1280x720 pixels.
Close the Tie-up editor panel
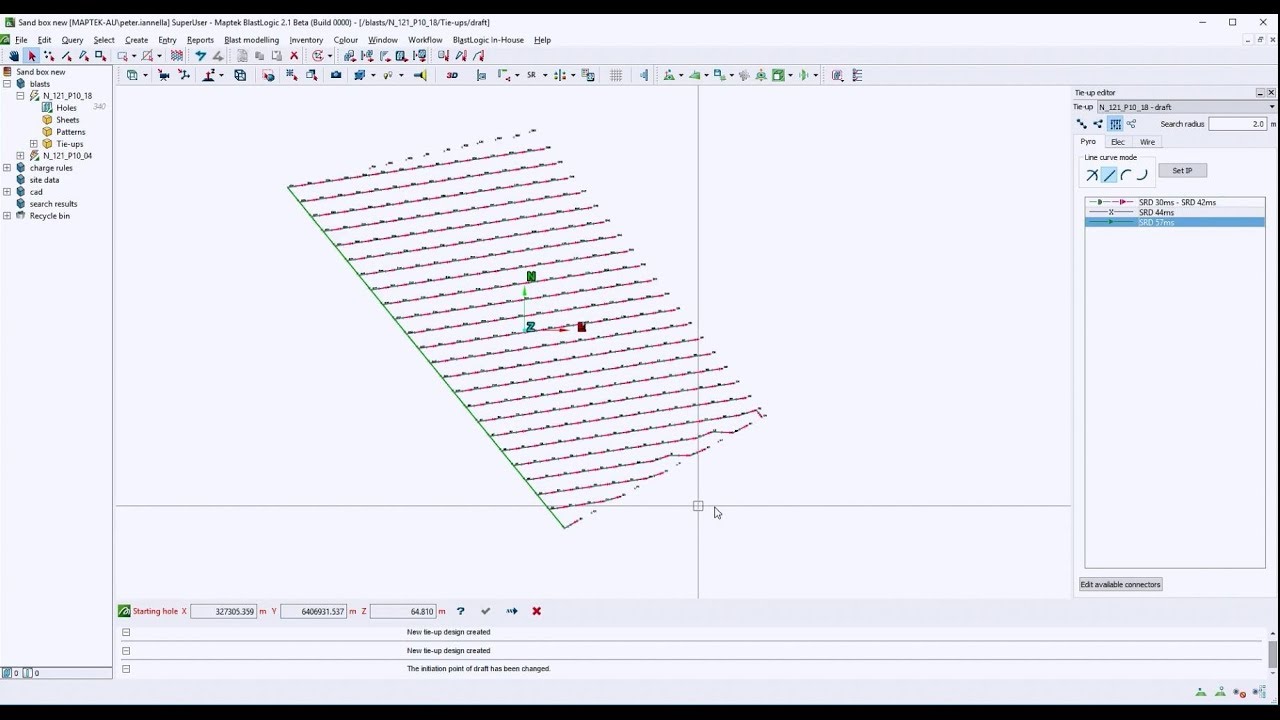pyautogui.click(x=1272, y=92)
